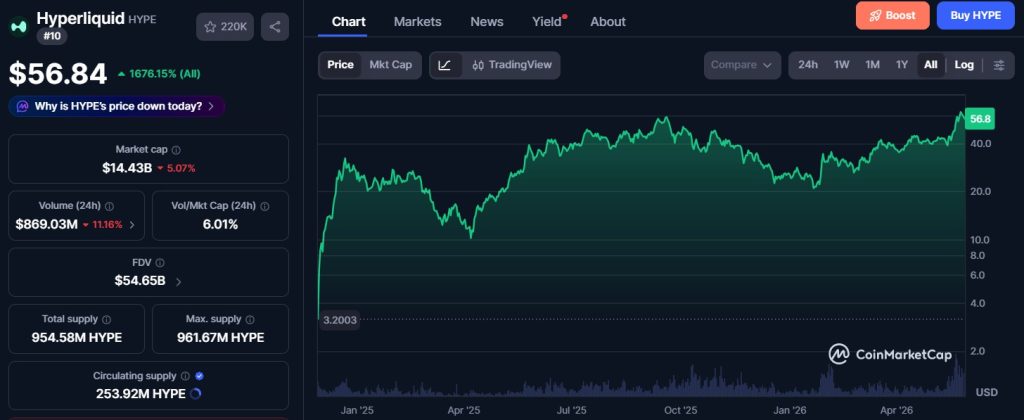Set chart range to 1W
This screenshot has height=420, width=1024.
pos(842,65)
